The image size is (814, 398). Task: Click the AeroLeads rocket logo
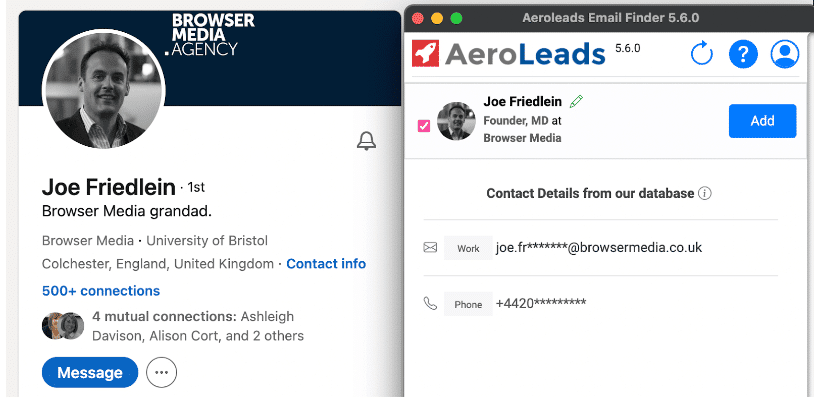425,53
